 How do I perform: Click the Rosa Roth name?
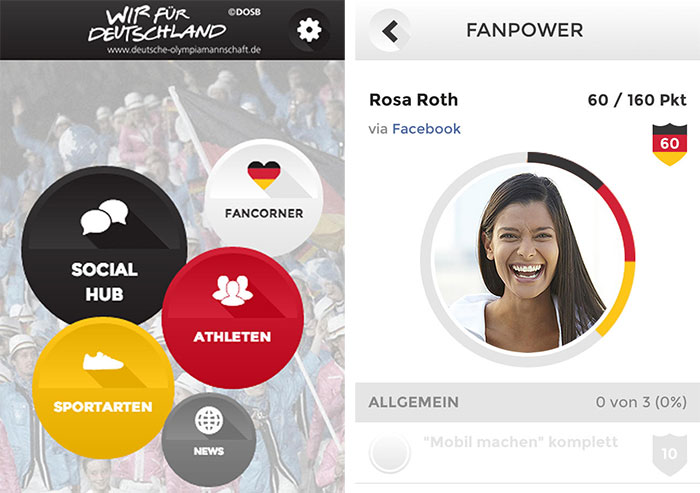pyautogui.click(x=413, y=100)
